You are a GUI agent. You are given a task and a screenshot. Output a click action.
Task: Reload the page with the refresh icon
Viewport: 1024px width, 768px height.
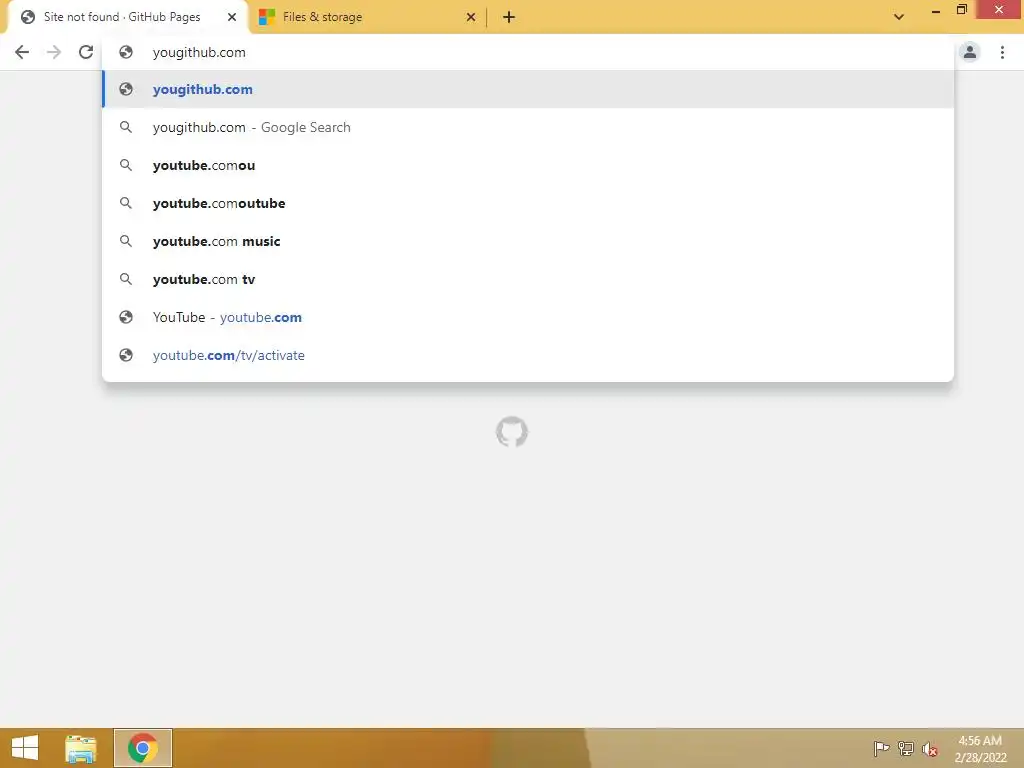coord(86,52)
